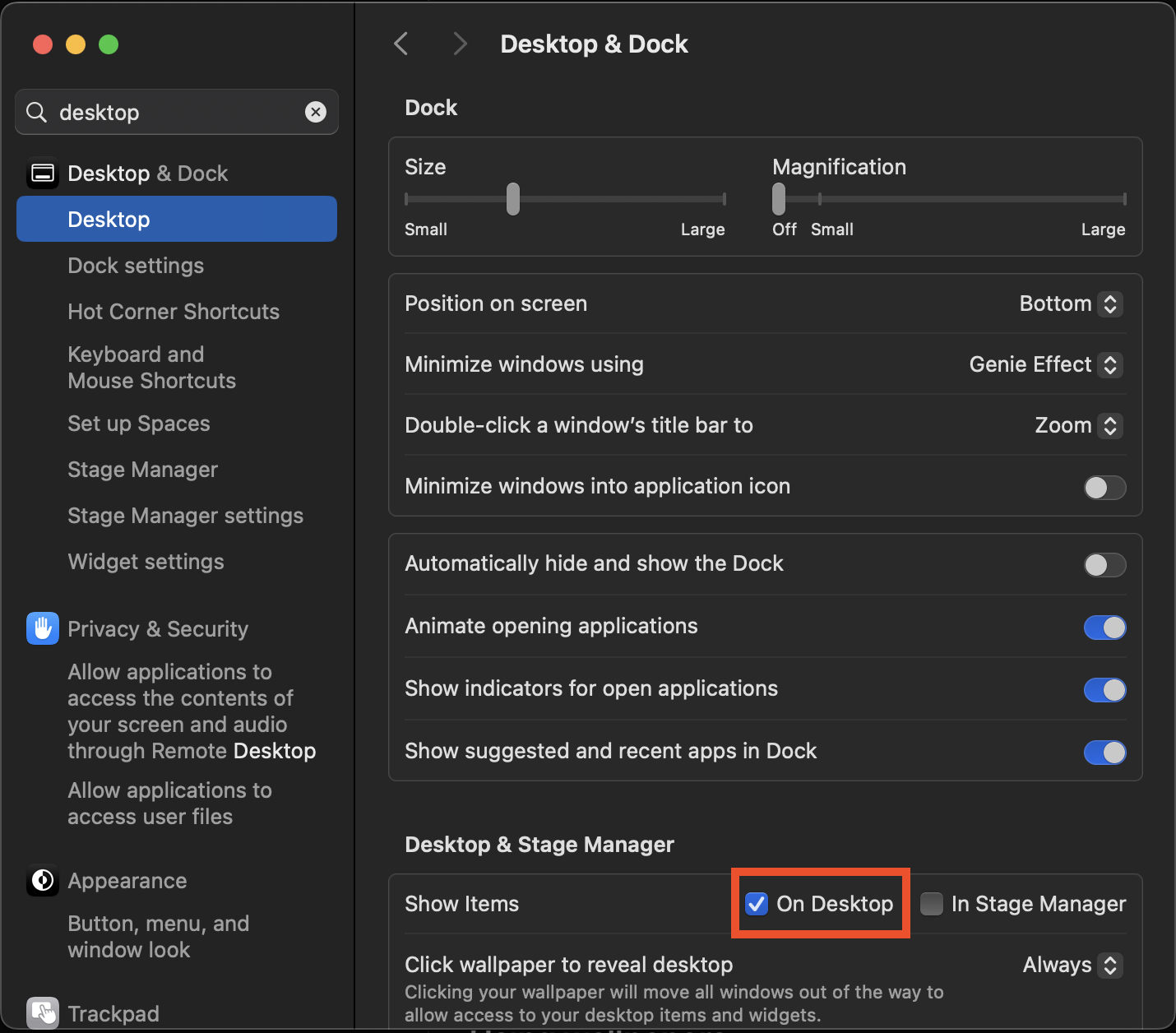This screenshot has width=1176, height=1033.
Task: Toggle Automatically hide and show the Dock
Action: point(1104,565)
